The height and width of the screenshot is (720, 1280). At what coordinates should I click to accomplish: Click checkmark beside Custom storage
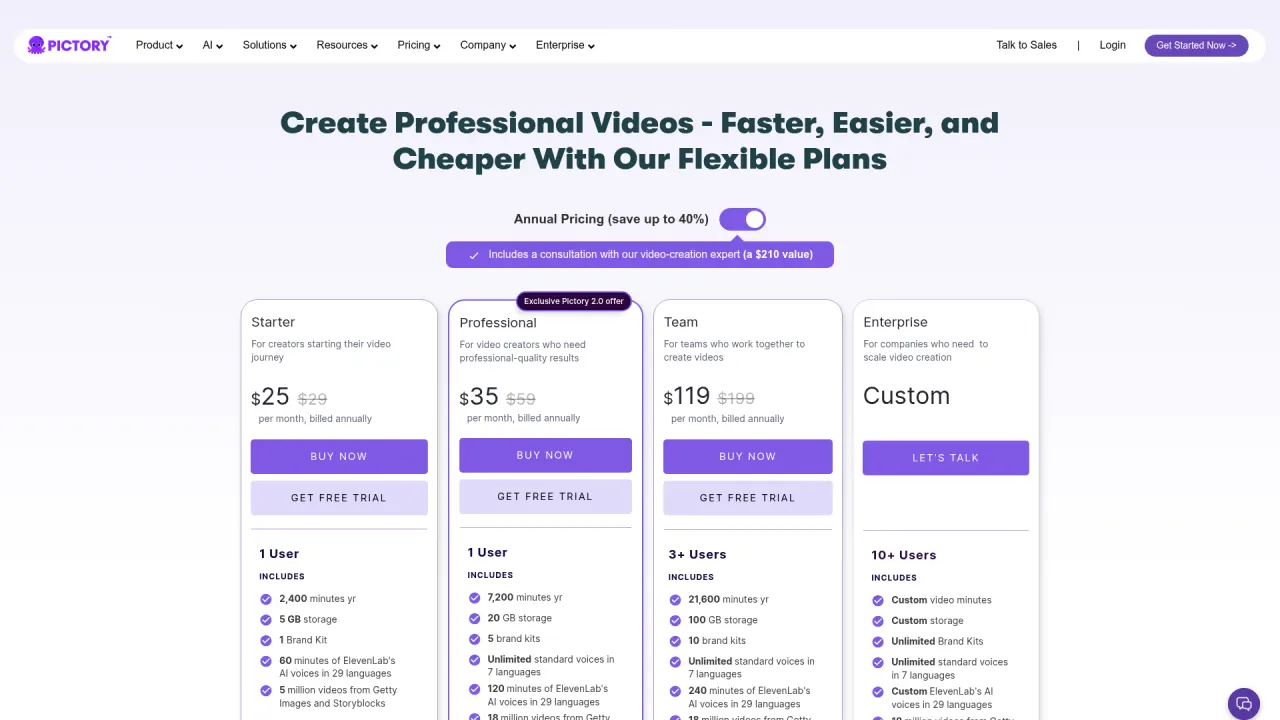point(878,621)
